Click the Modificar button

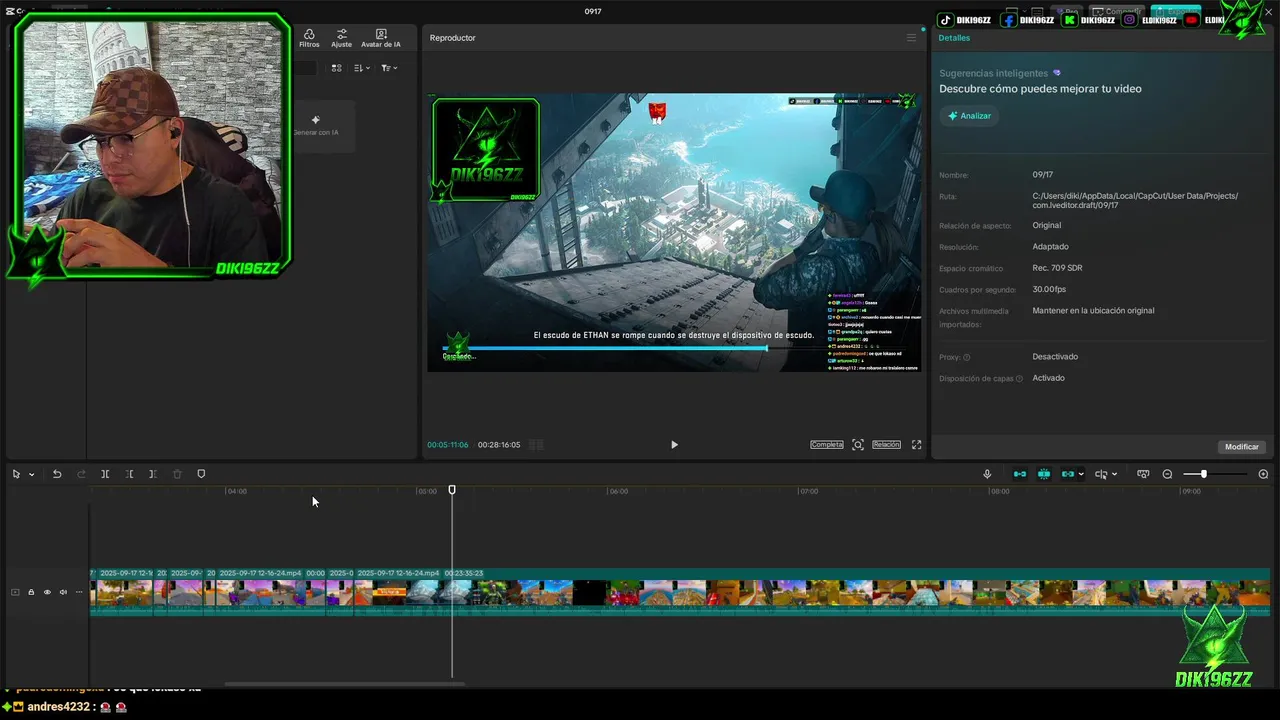[x=1242, y=447]
